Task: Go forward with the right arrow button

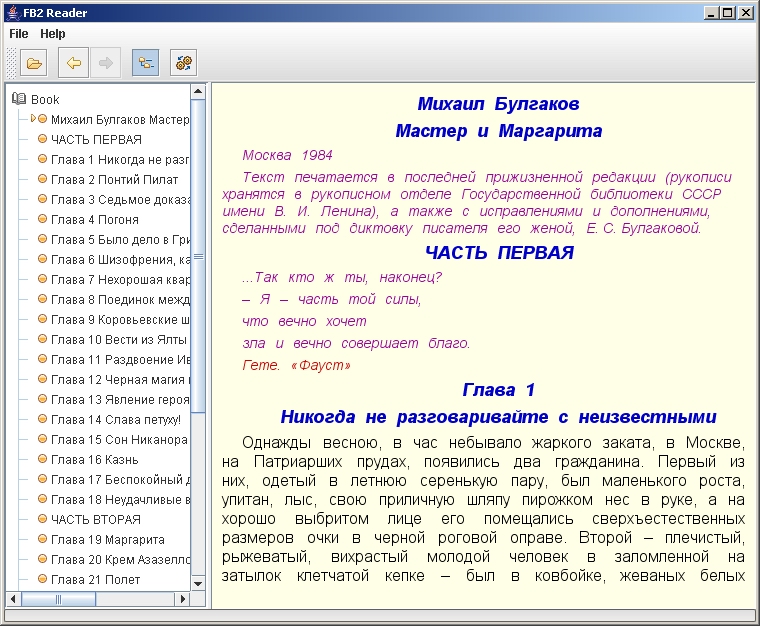Action: pyautogui.click(x=105, y=63)
